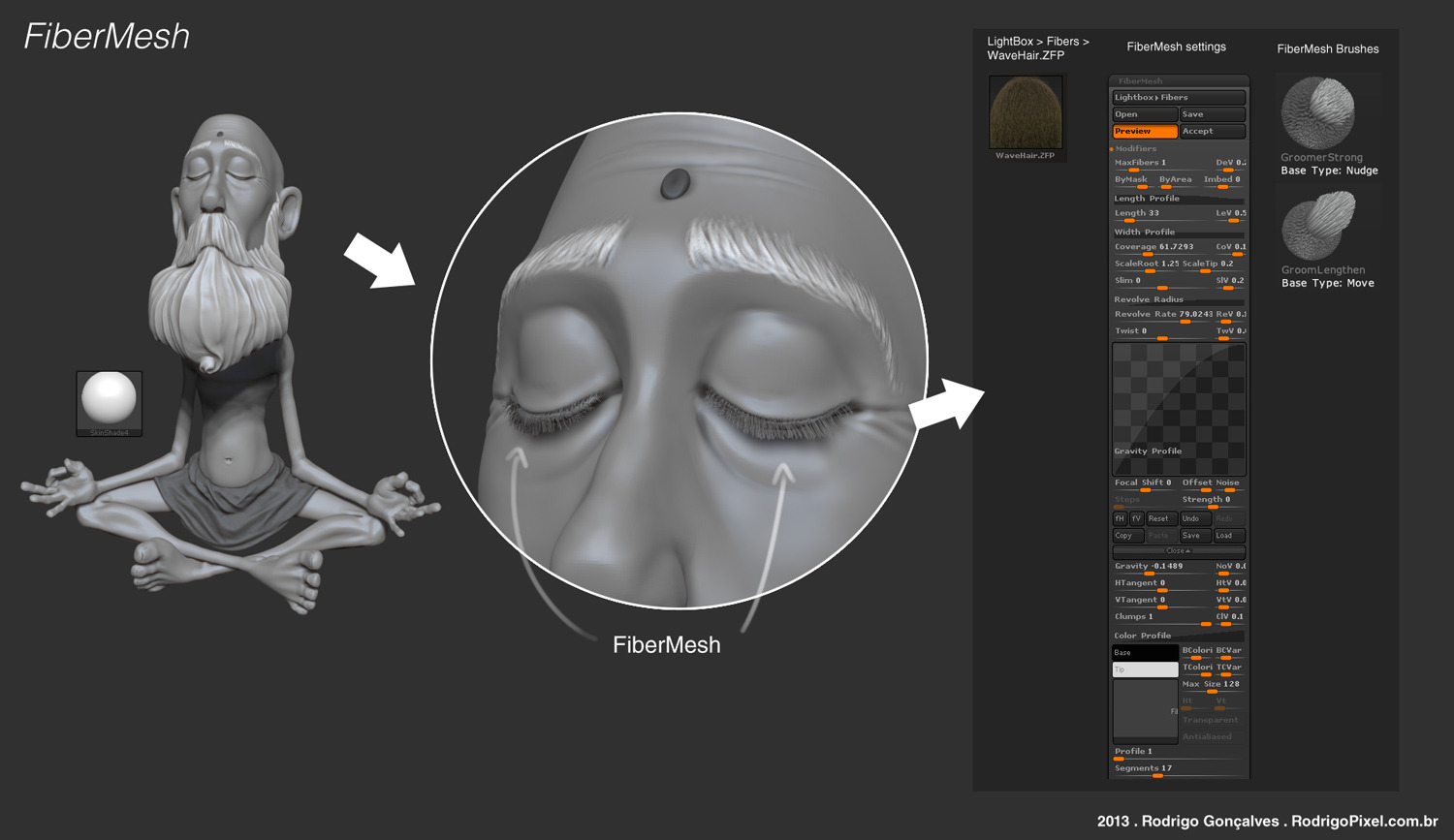Adjust the ByArea slider
This screenshot has height=840, width=1454.
click(x=1177, y=180)
